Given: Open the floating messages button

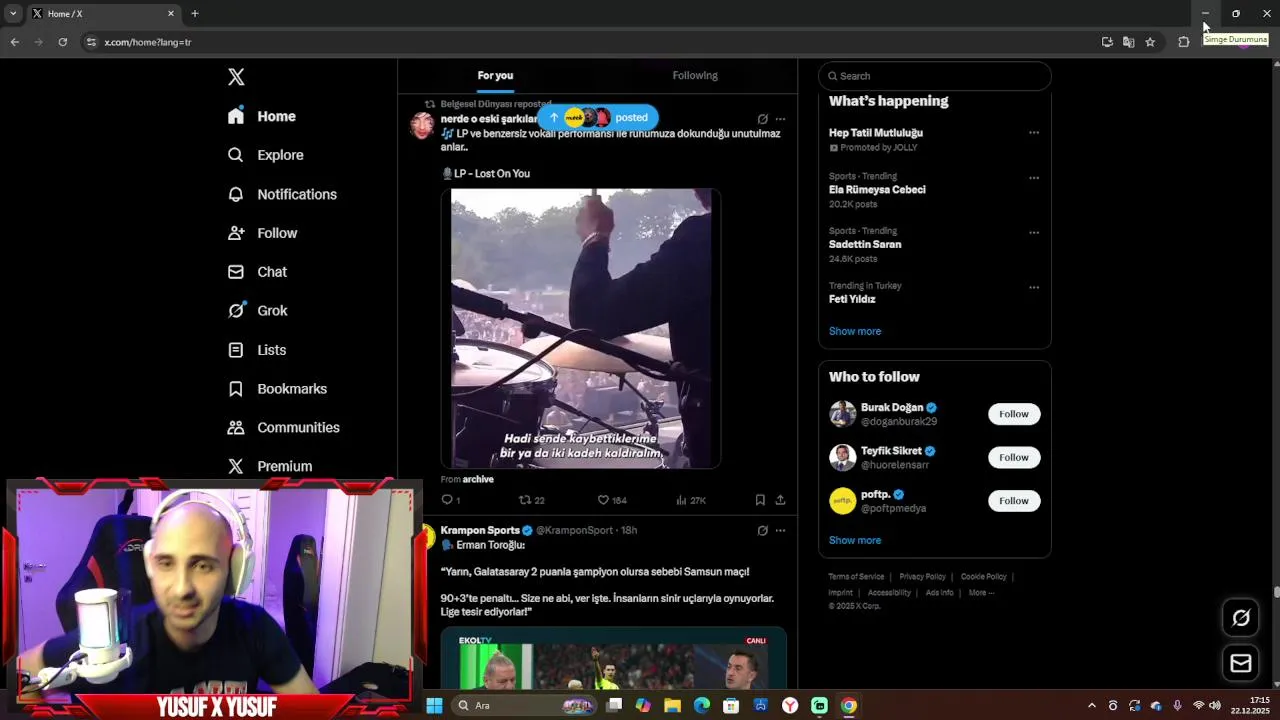Looking at the screenshot, I should click(x=1241, y=663).
